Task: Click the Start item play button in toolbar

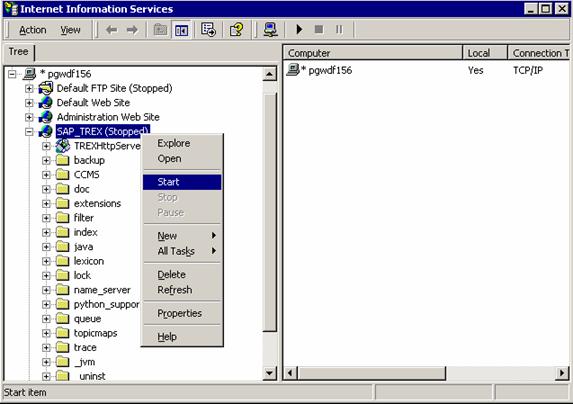Action: click(x=299, y=29)
